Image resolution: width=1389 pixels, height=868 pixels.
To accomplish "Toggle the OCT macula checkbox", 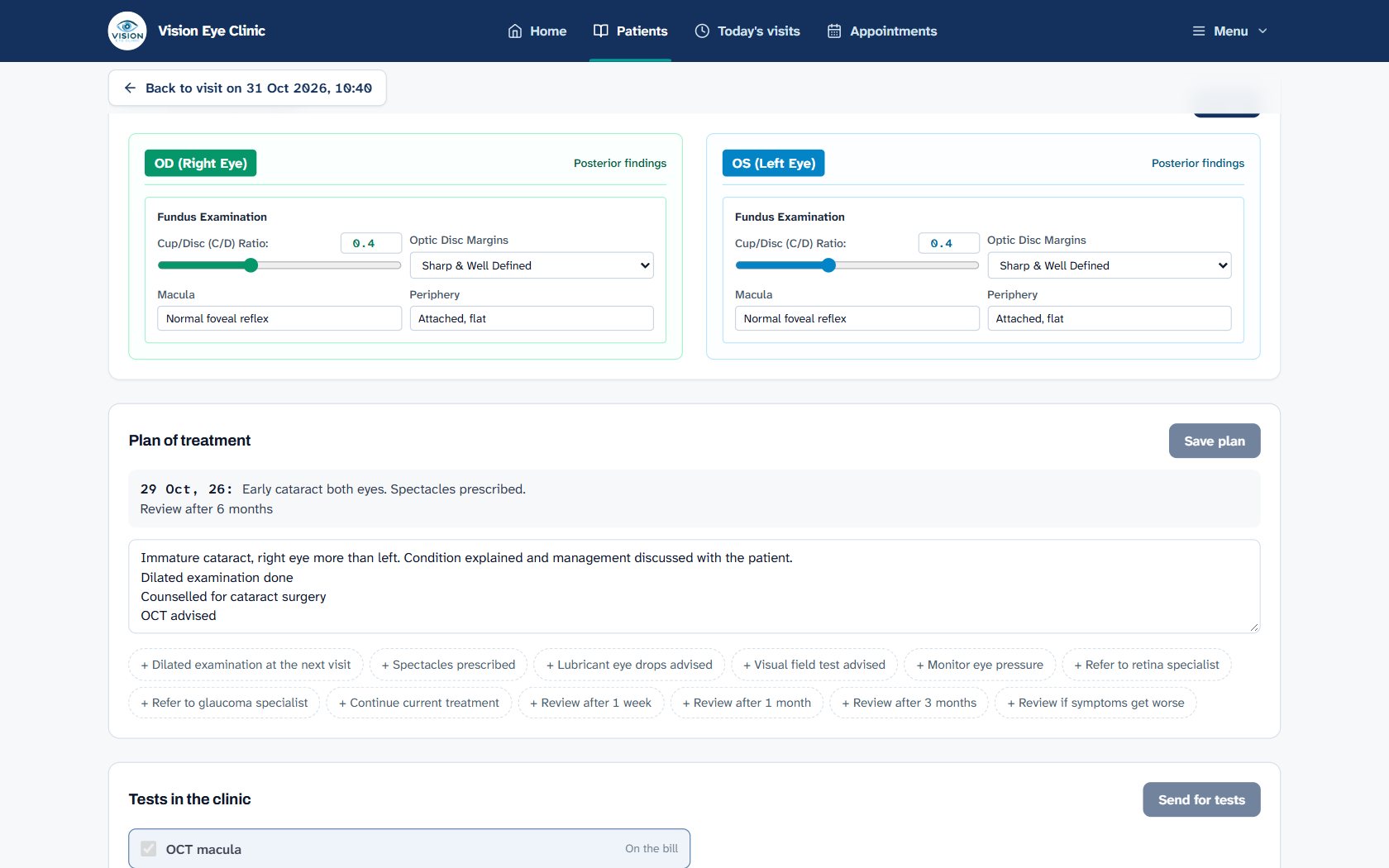I will [x=149, y=849].
